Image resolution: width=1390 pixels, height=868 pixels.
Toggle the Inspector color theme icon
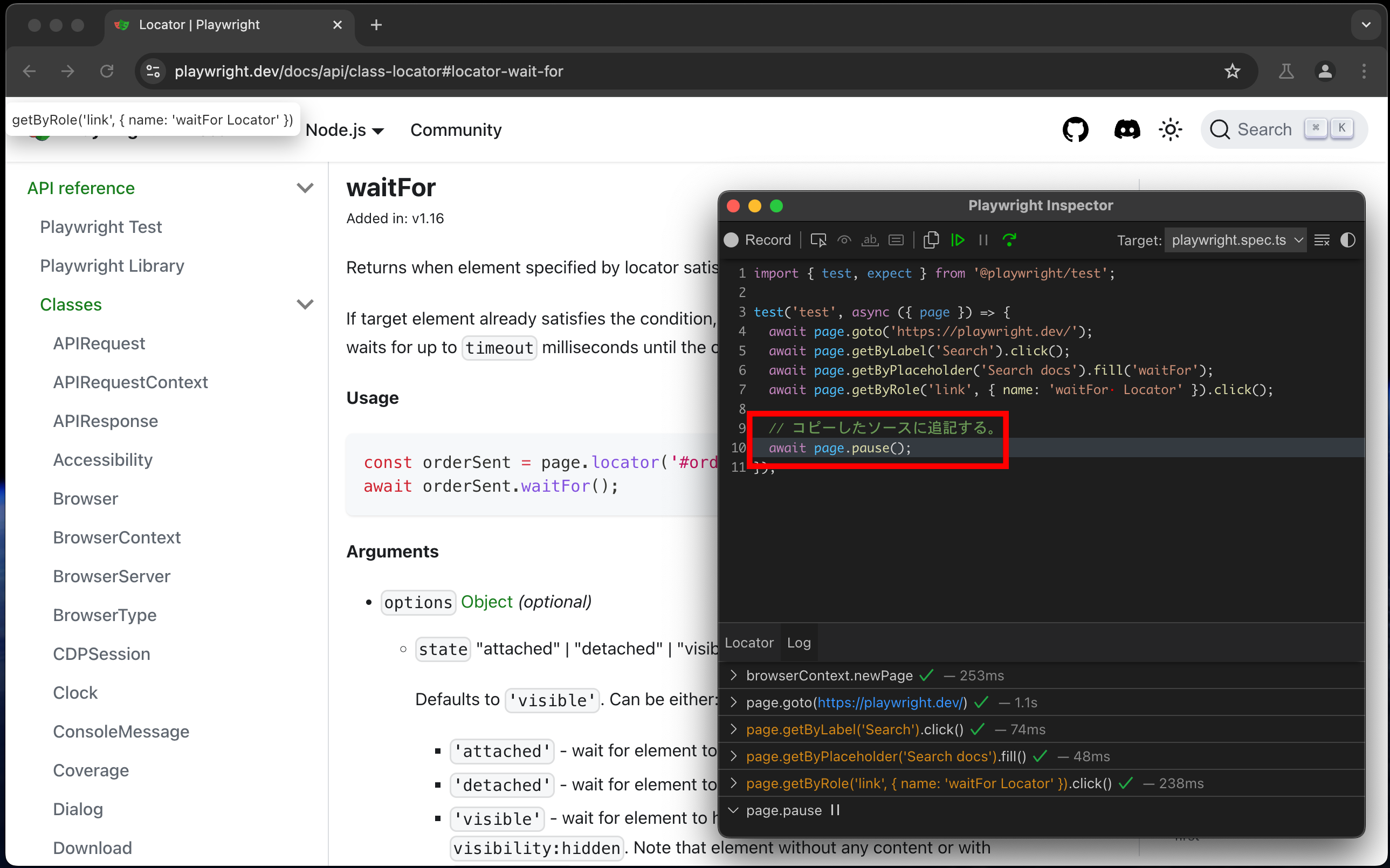click(x=1347, y=240)
